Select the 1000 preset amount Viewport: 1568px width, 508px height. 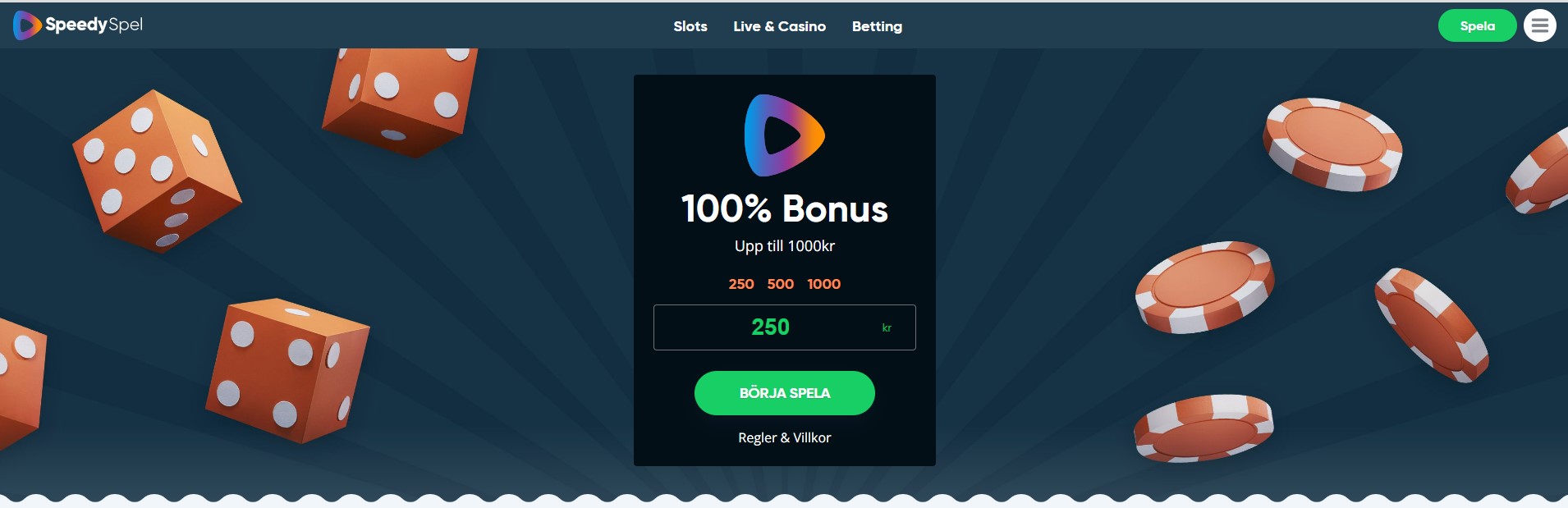tap(824, 284)
